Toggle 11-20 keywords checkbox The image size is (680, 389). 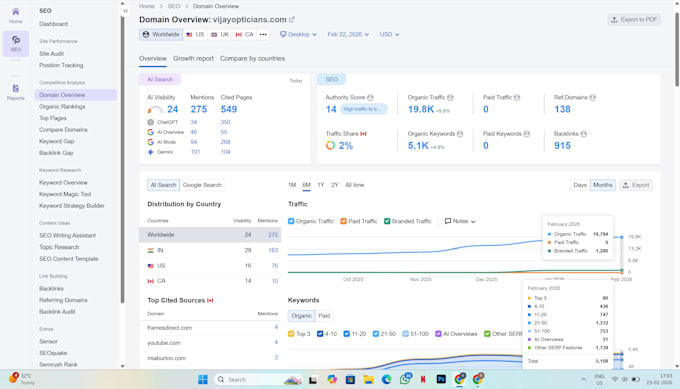[x=347, y=334]
